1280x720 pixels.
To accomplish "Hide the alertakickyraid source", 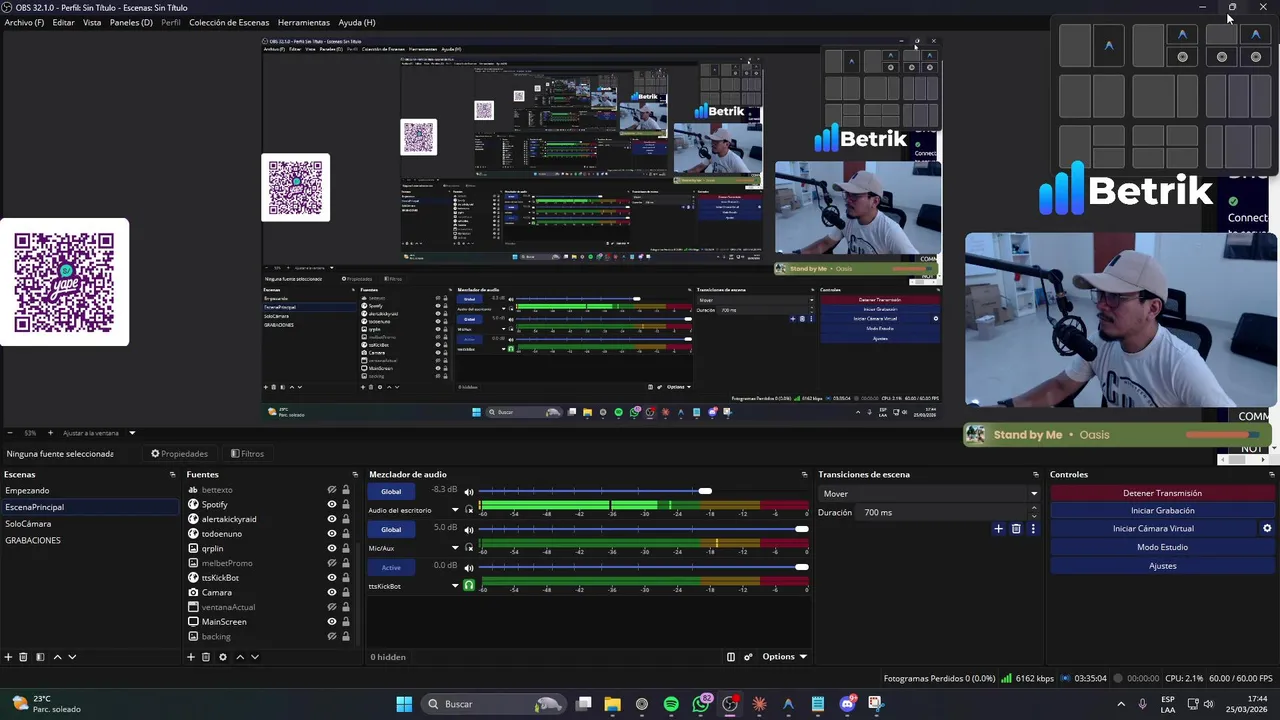I will 332,519.
